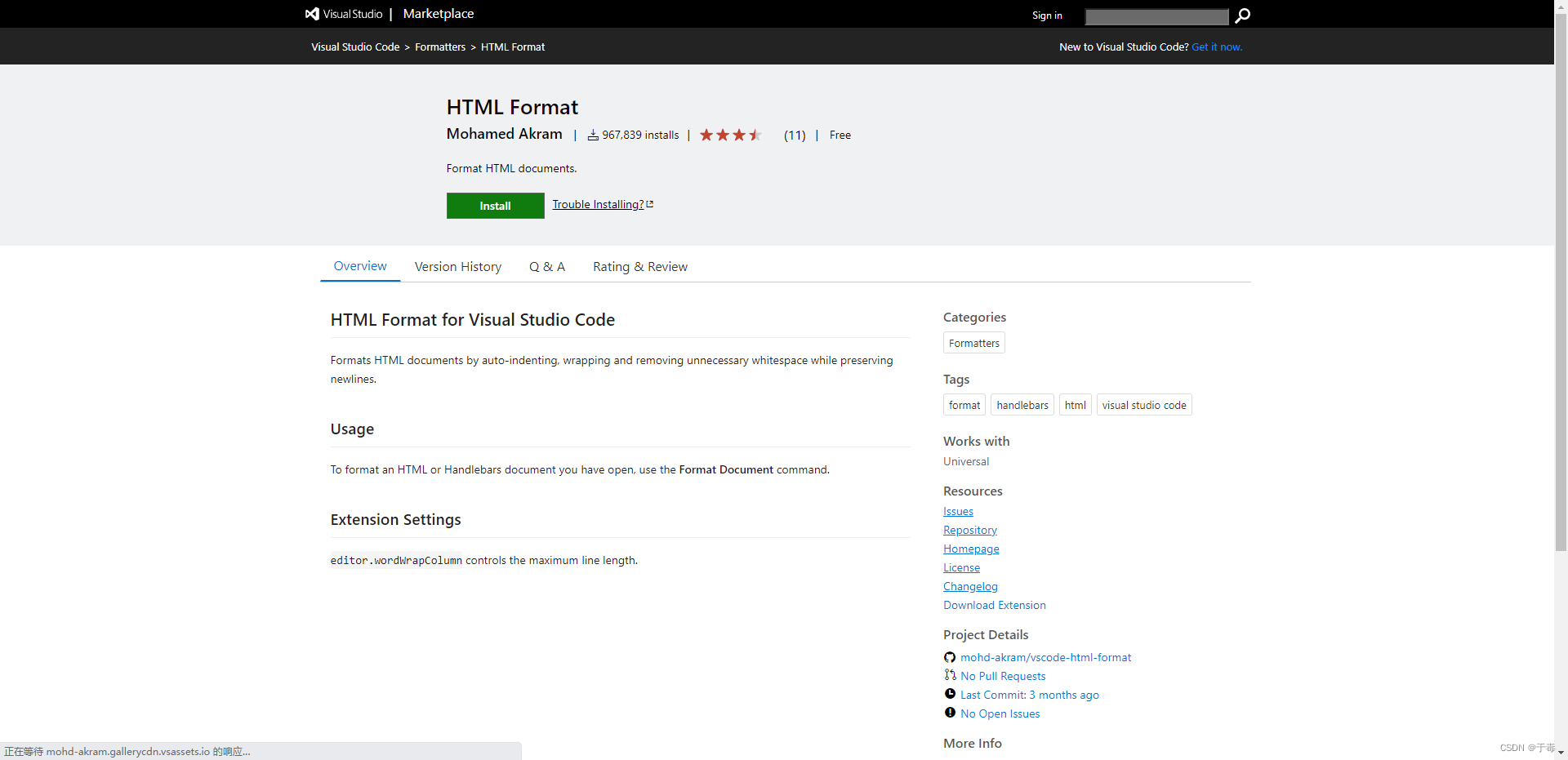Click the editor.wordWrapColumn code text

(396, 560)
